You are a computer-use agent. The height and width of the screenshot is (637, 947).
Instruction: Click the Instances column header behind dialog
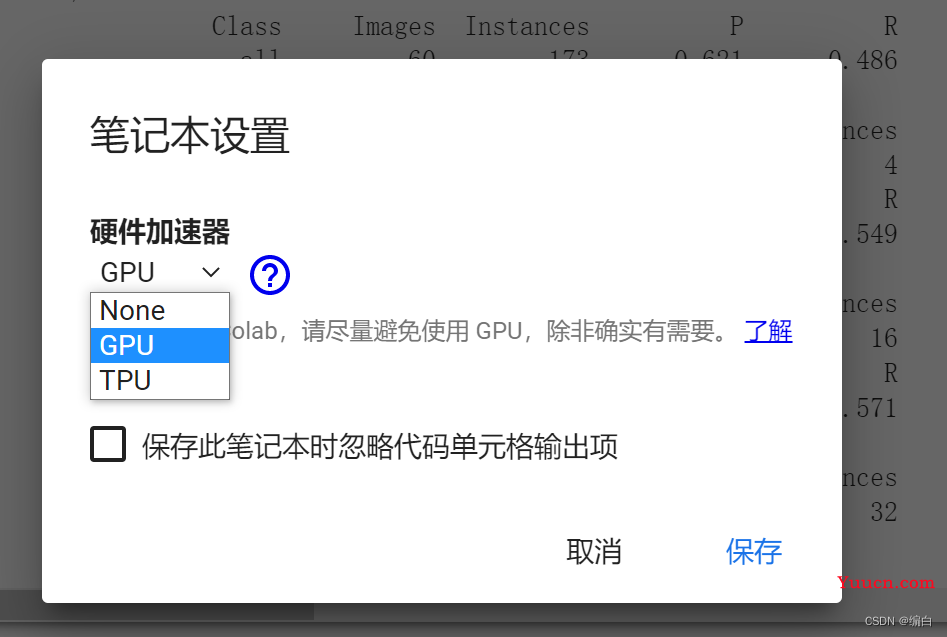tap(527, 27)
